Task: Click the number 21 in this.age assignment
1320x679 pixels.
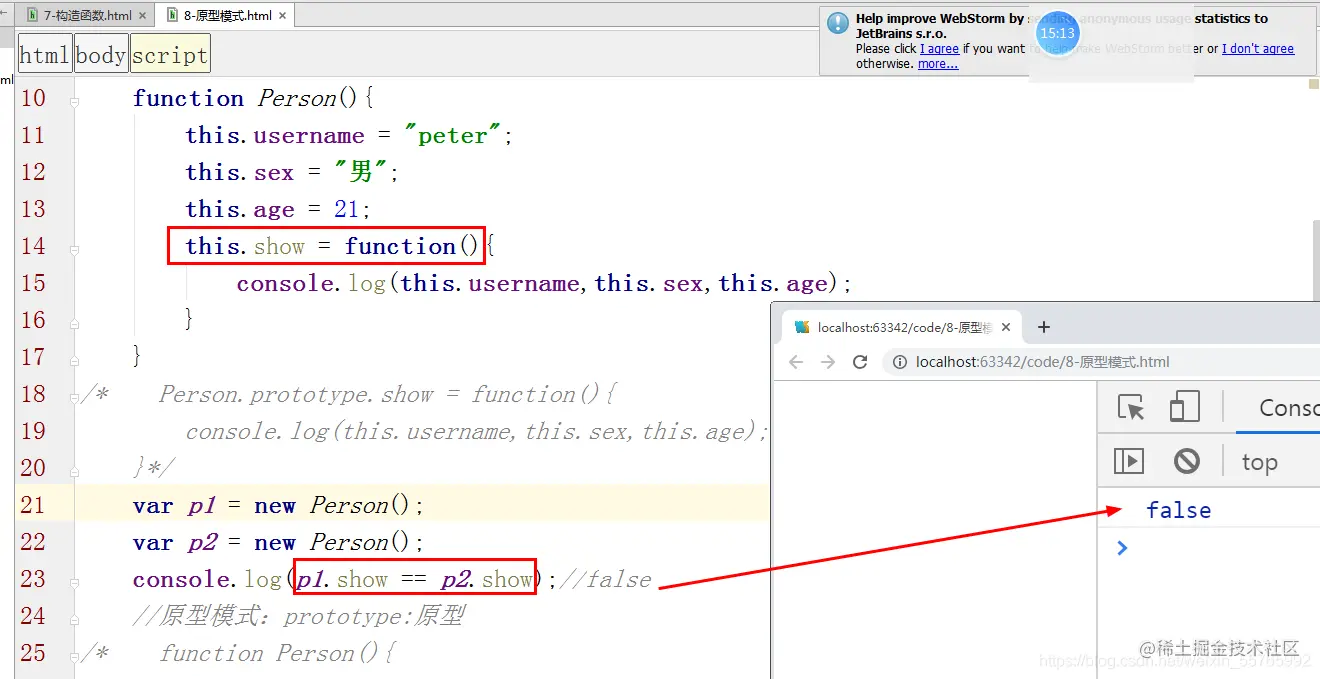Action: [x=348, y=210]
